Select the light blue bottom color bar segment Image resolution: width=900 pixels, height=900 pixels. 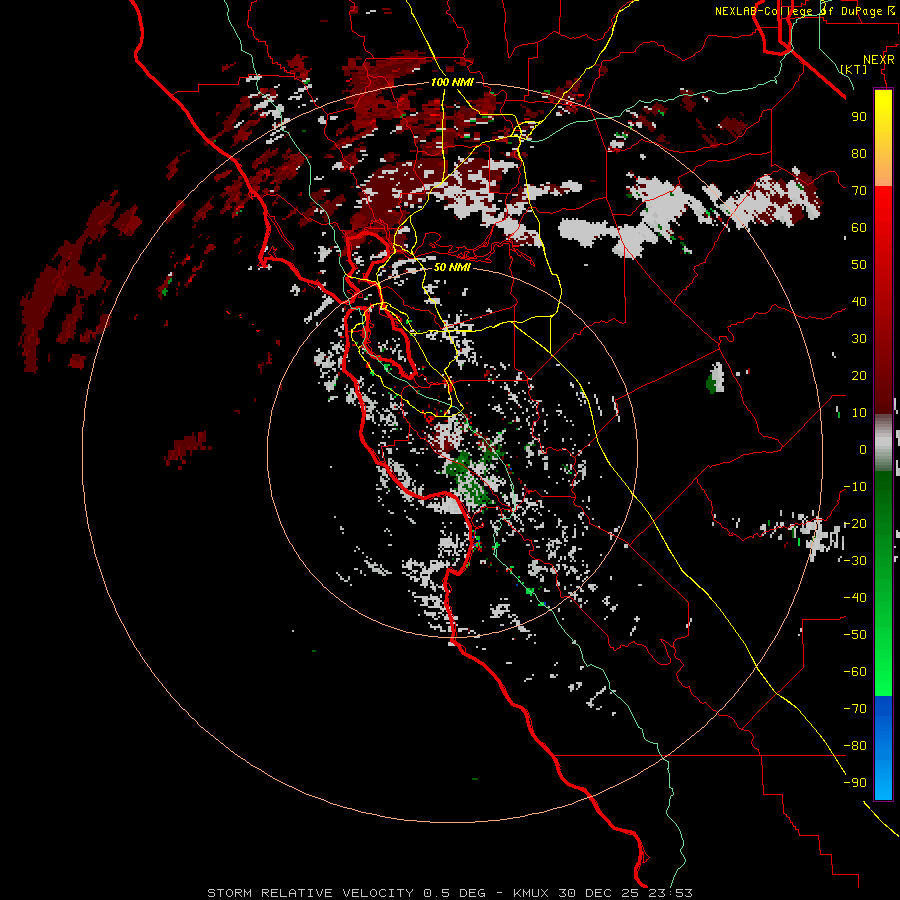click(x=883, y=778)
